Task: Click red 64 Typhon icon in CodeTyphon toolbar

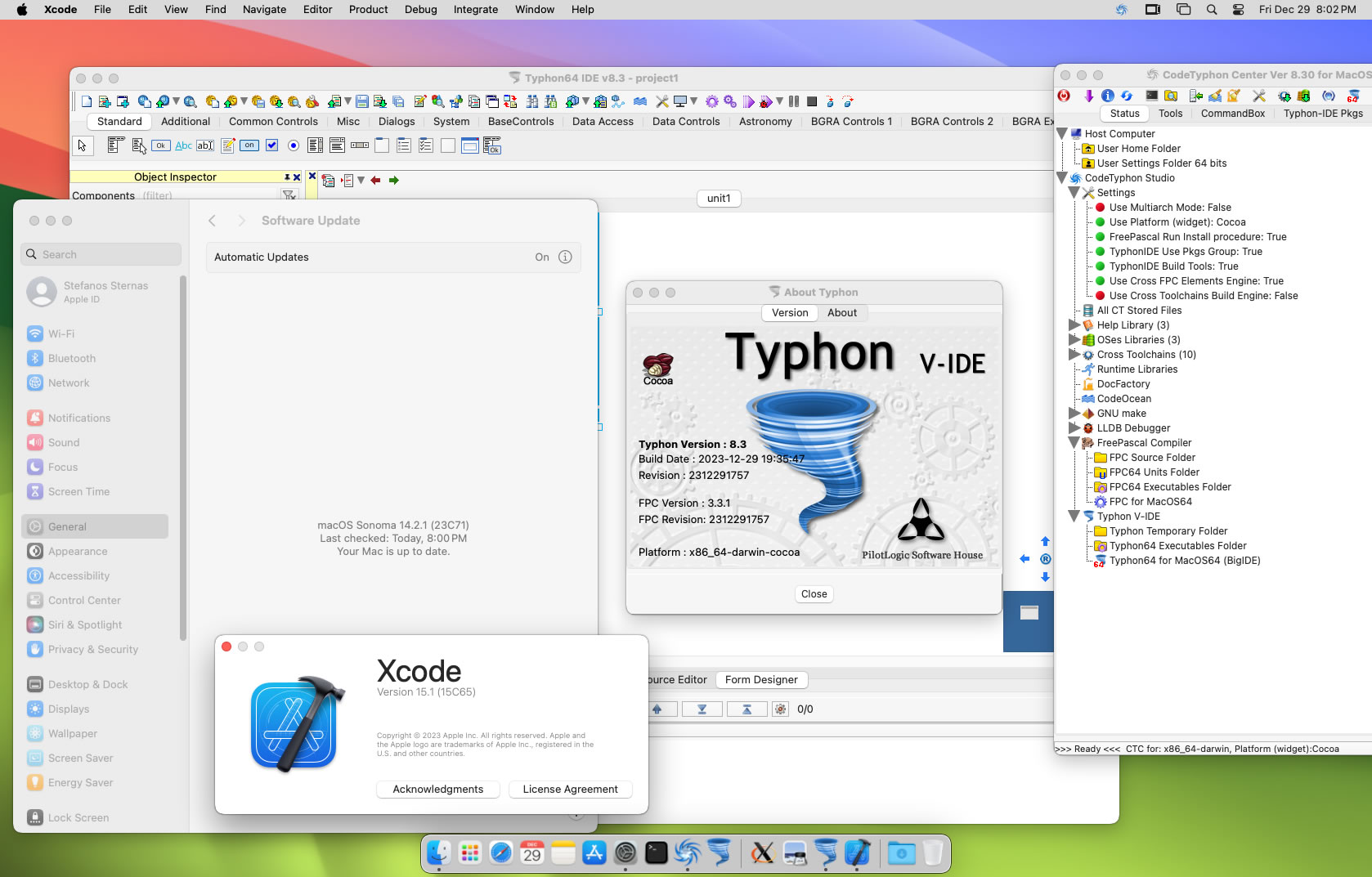Action: click(x=1354, y=96)
